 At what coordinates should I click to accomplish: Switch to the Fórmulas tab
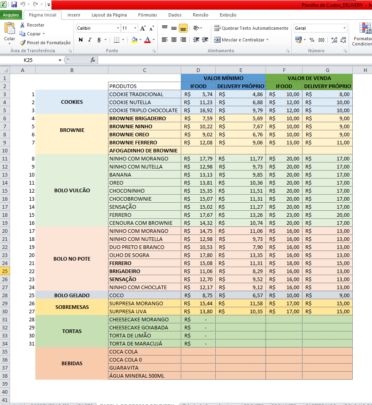(147, 15)
